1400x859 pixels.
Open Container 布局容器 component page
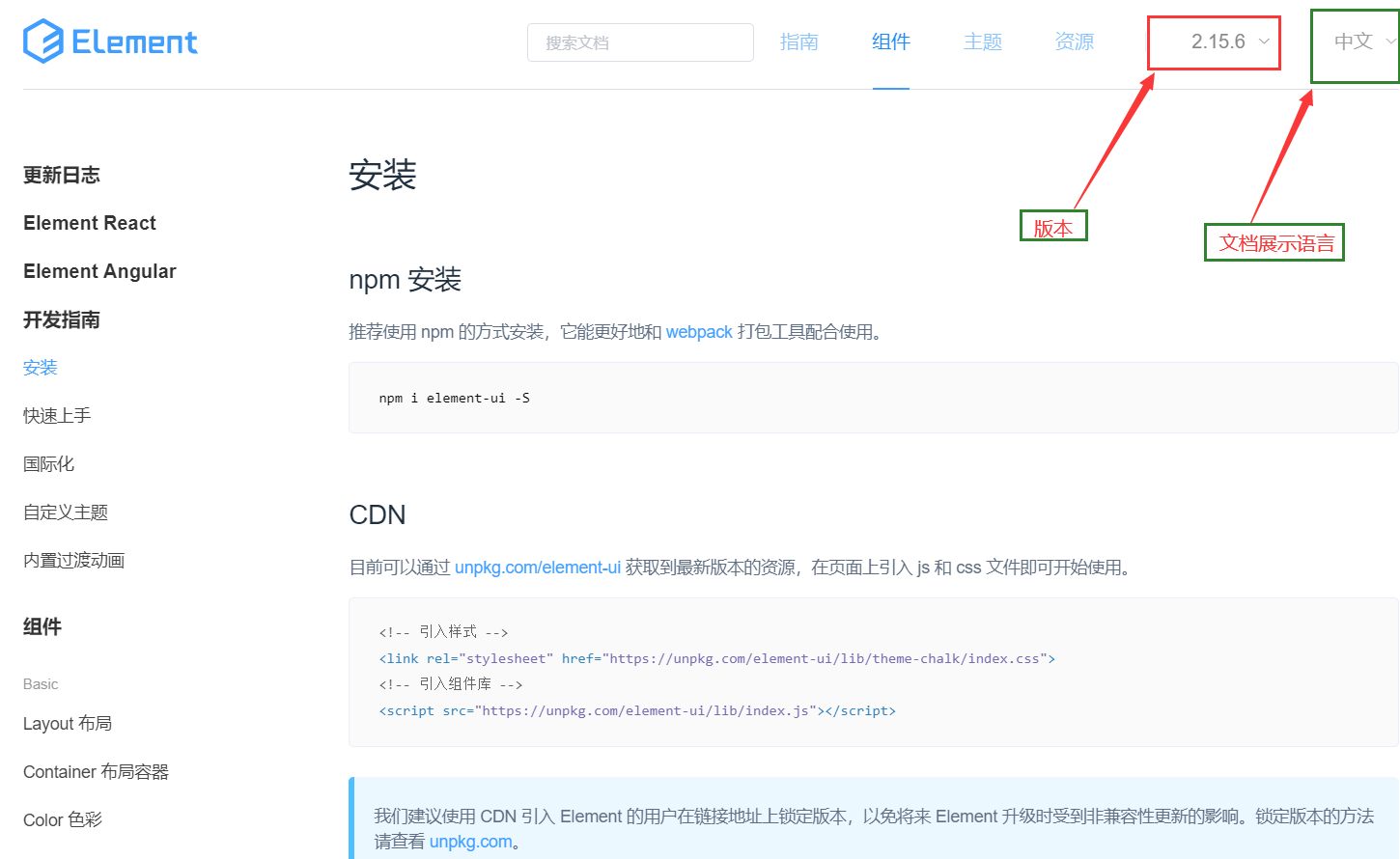coord(96,772)
